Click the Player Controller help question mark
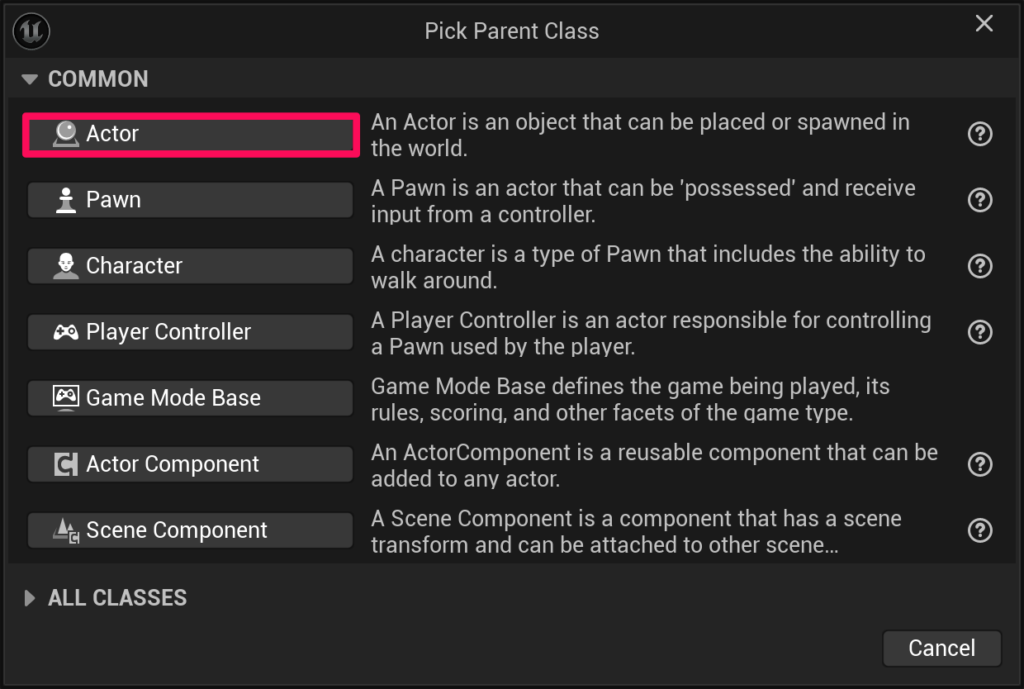Viewport: 1024px width, 689px height. (x=980, y=332)
